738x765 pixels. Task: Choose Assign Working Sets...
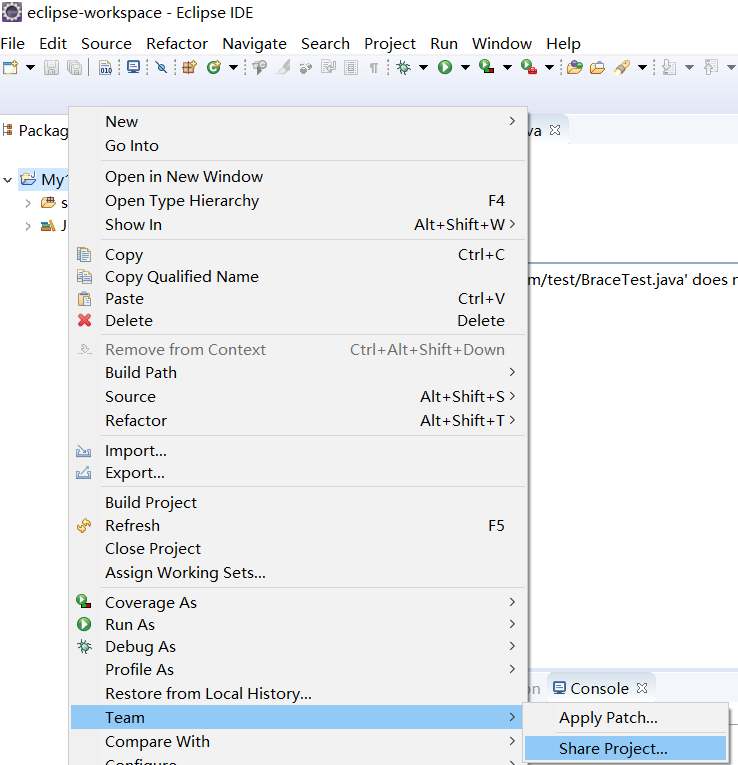tap(299, 572)
